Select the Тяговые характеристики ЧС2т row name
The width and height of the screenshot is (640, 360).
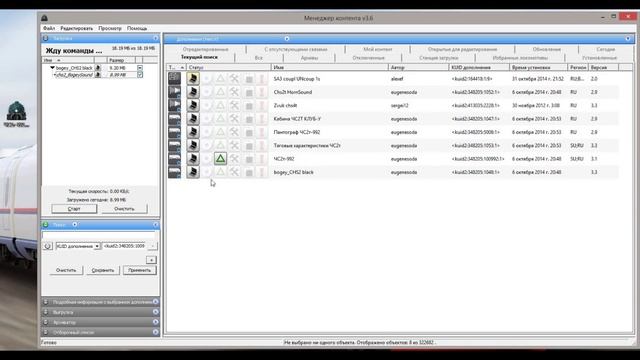[307, 145]
